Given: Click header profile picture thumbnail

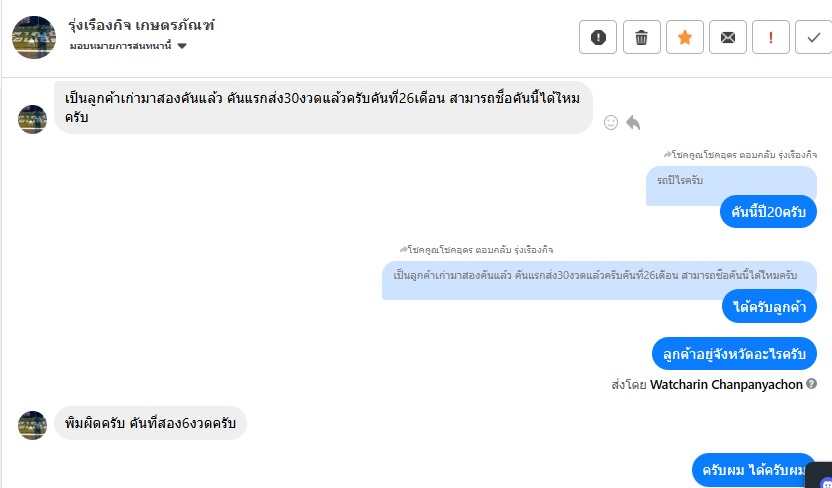Looking at the screenshot, I should click(33, 37).
